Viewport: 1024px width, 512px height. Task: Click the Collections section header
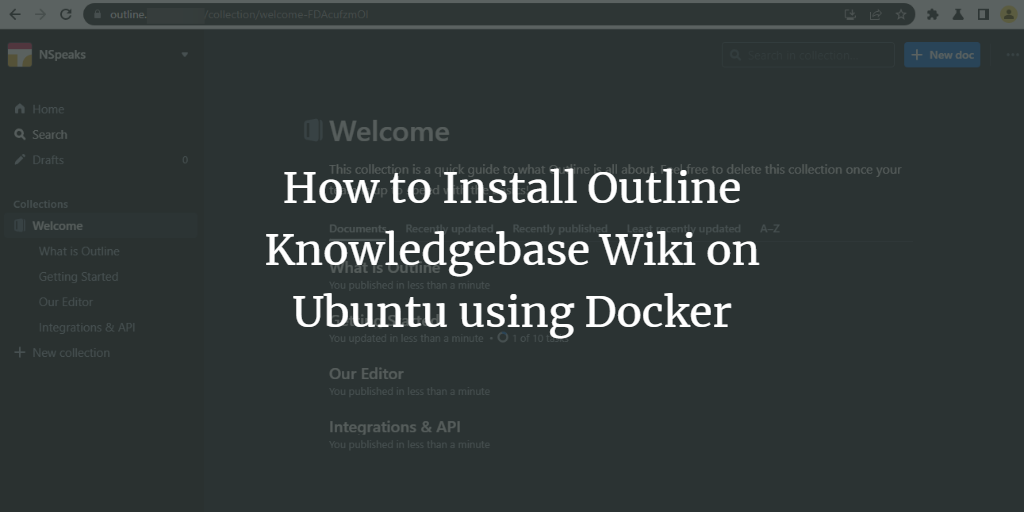coord(40,204)
